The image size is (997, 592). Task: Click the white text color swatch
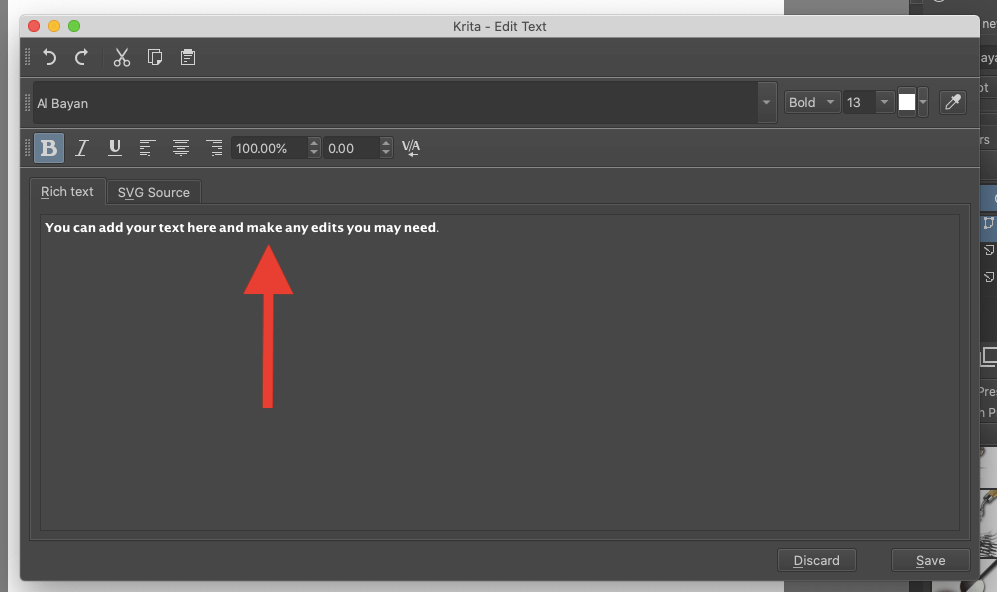pyautogui.click(x=907, y=102)
